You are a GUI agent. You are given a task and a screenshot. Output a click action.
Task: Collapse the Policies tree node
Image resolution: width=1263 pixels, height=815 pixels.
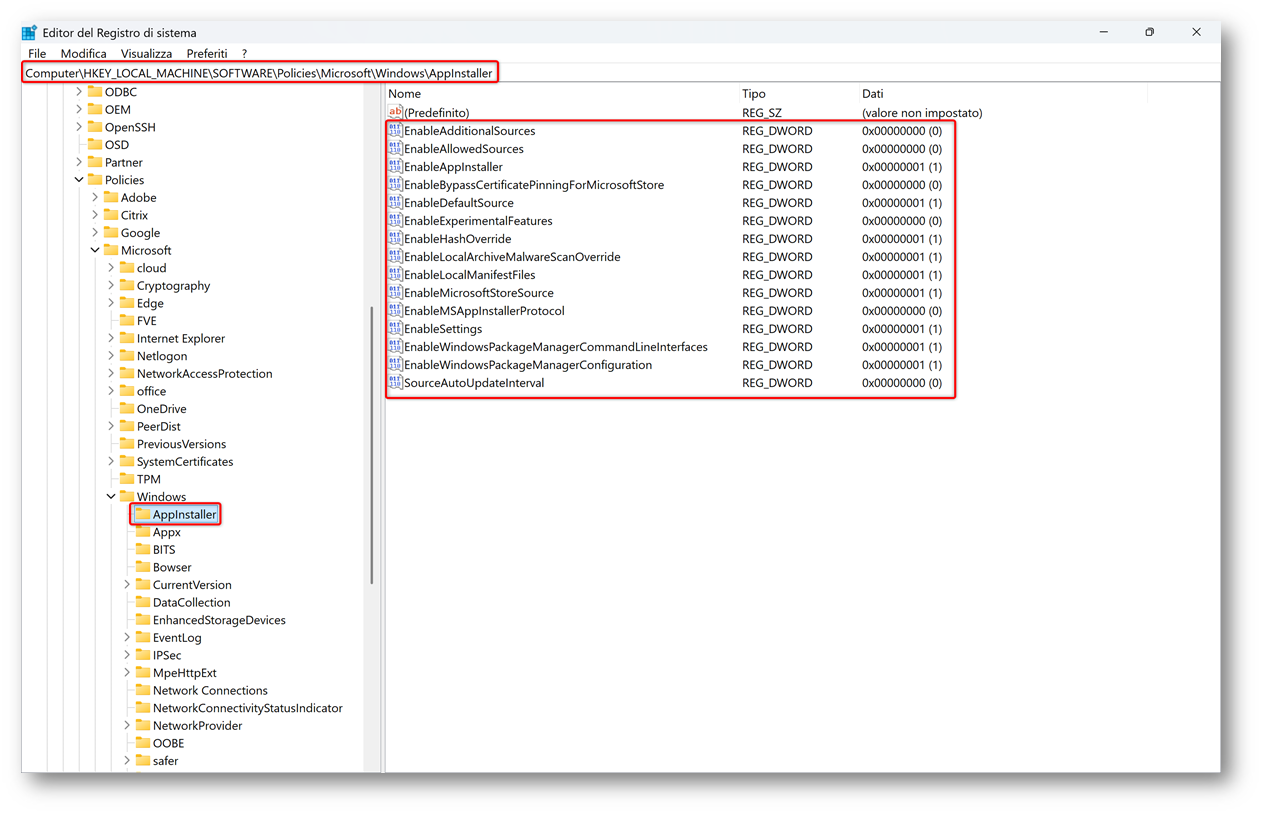pos(79,180)
